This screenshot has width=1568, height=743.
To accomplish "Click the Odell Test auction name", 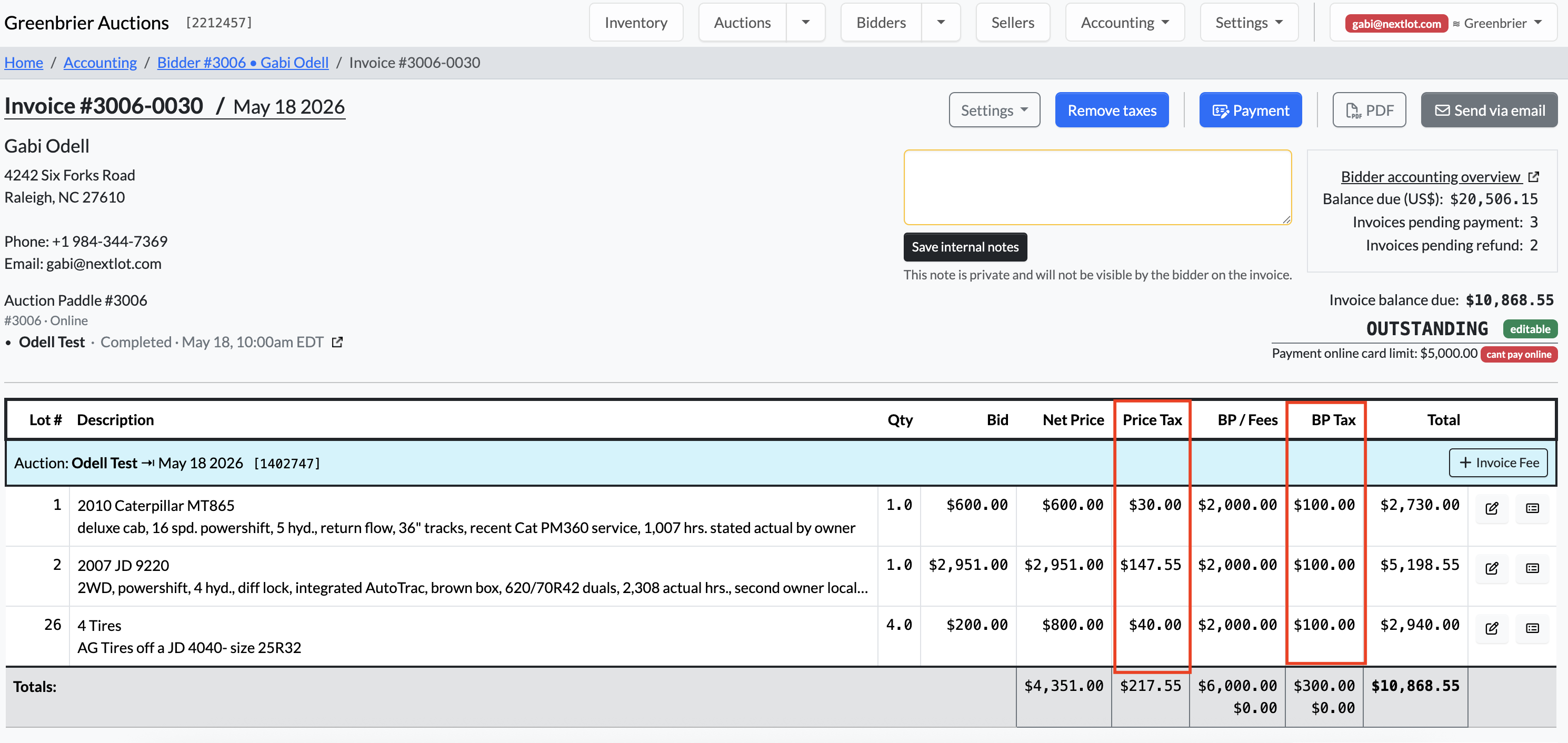I will pyautogui.click(x=52, y=342).
